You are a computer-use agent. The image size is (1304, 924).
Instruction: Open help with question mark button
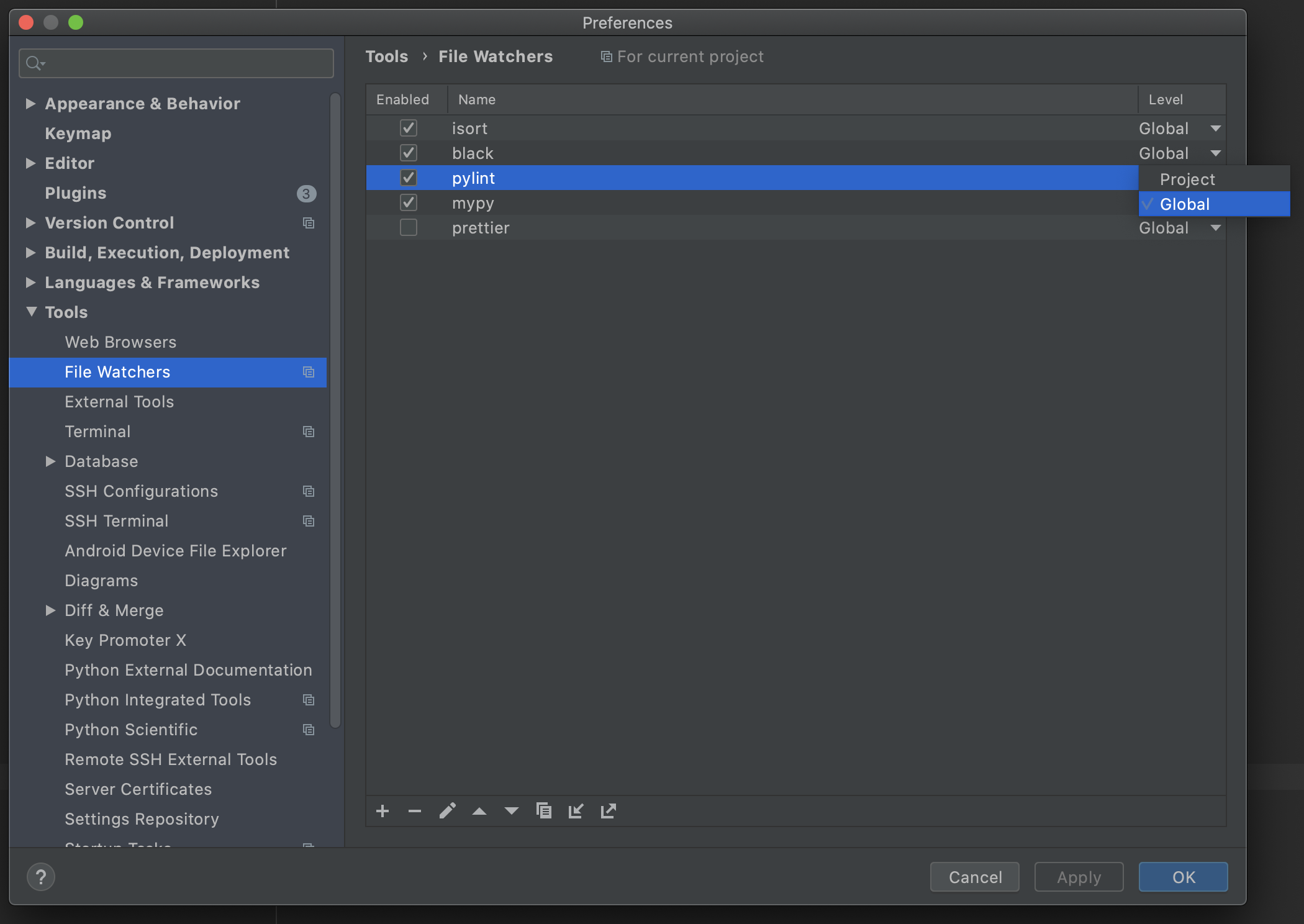[x=41, y=877]
